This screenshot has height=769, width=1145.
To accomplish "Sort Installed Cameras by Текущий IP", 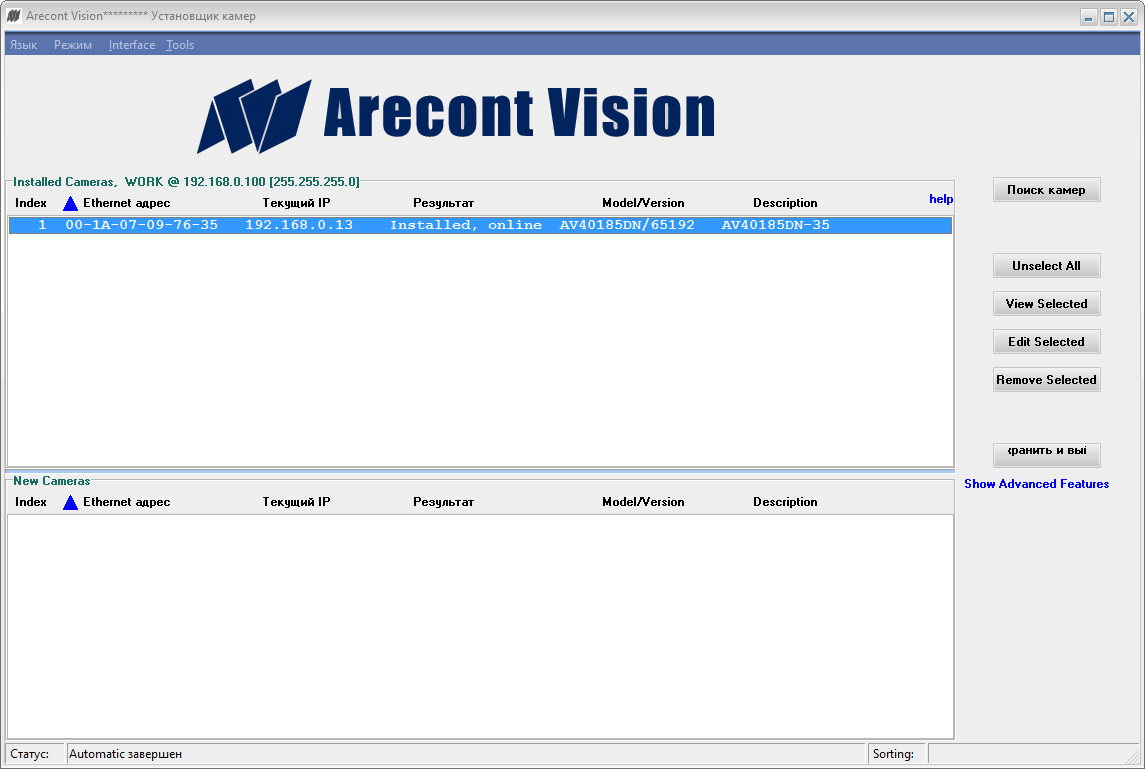I will [x=296, y=203].
